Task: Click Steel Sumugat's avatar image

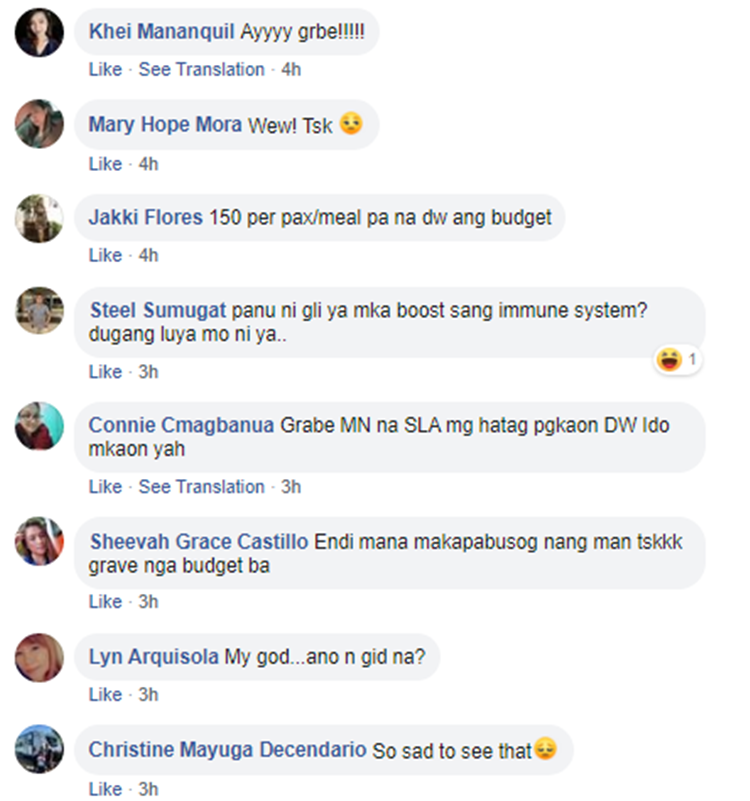Action: coord(39,311)
